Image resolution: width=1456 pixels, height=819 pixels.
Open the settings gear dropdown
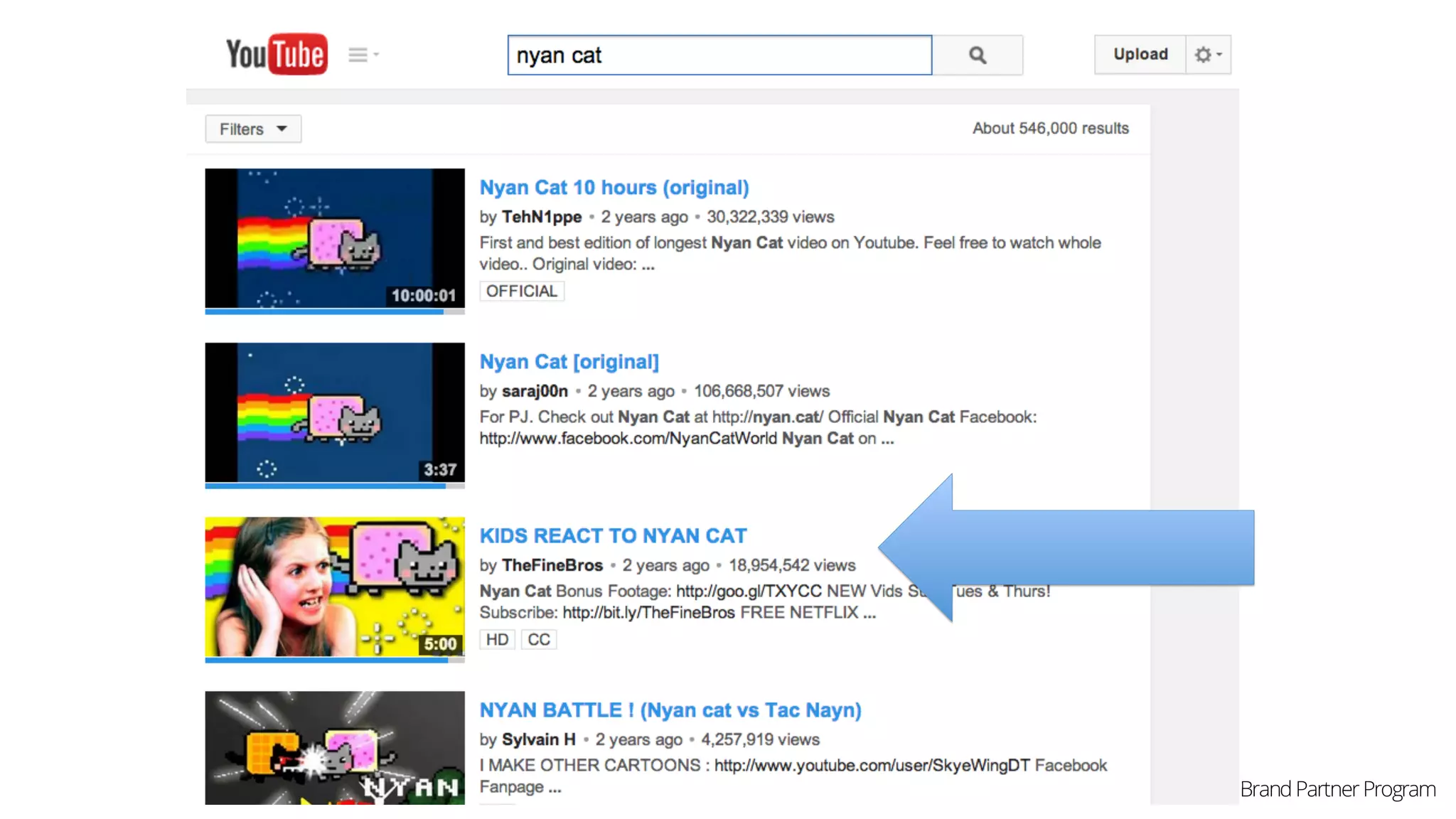(x=1208, y=55)
